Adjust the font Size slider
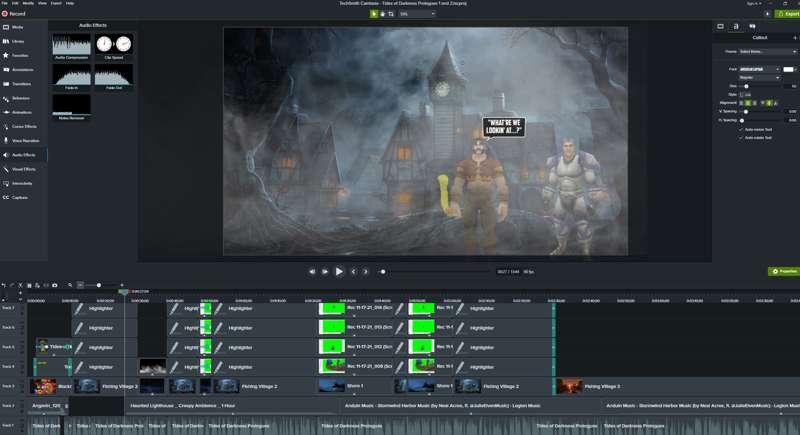This screenshot has width=800, height=435. coord(746,86)
